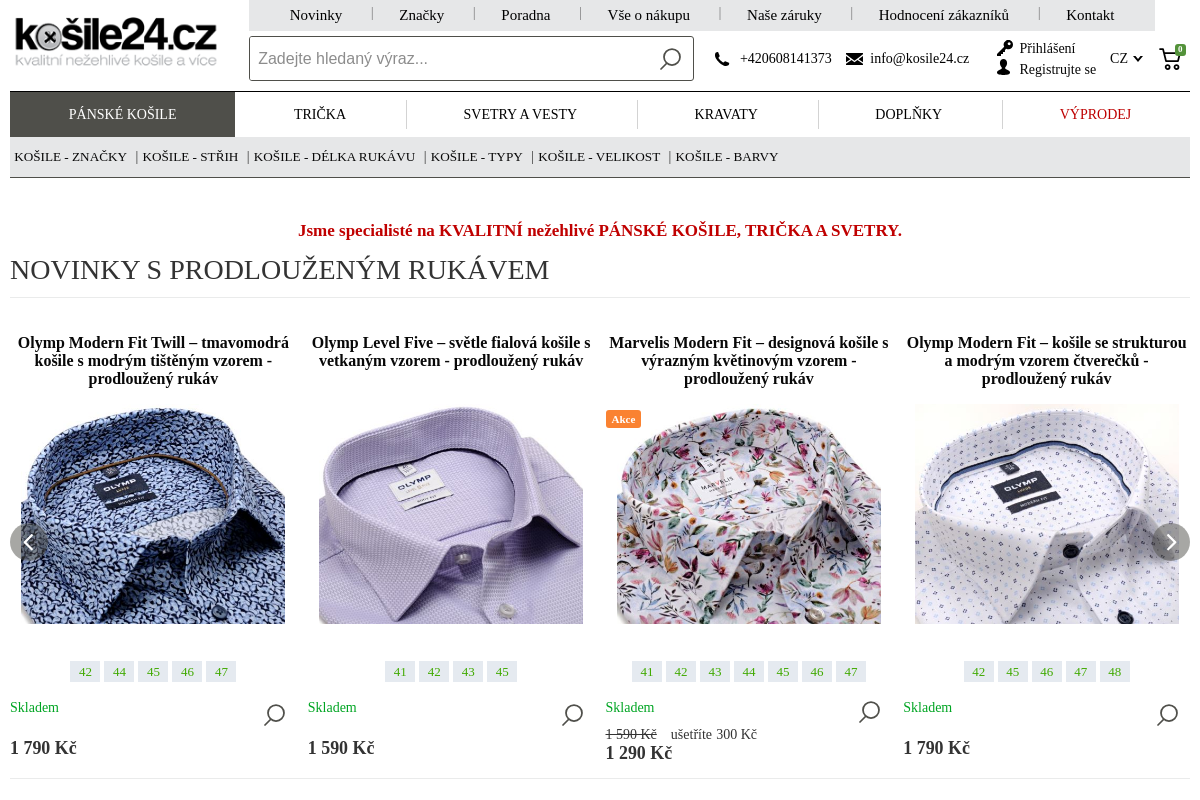The width and height of the screenshot is (1200, 800).
Task: Open the CZ language dropdown
Action: (1126, 59)
